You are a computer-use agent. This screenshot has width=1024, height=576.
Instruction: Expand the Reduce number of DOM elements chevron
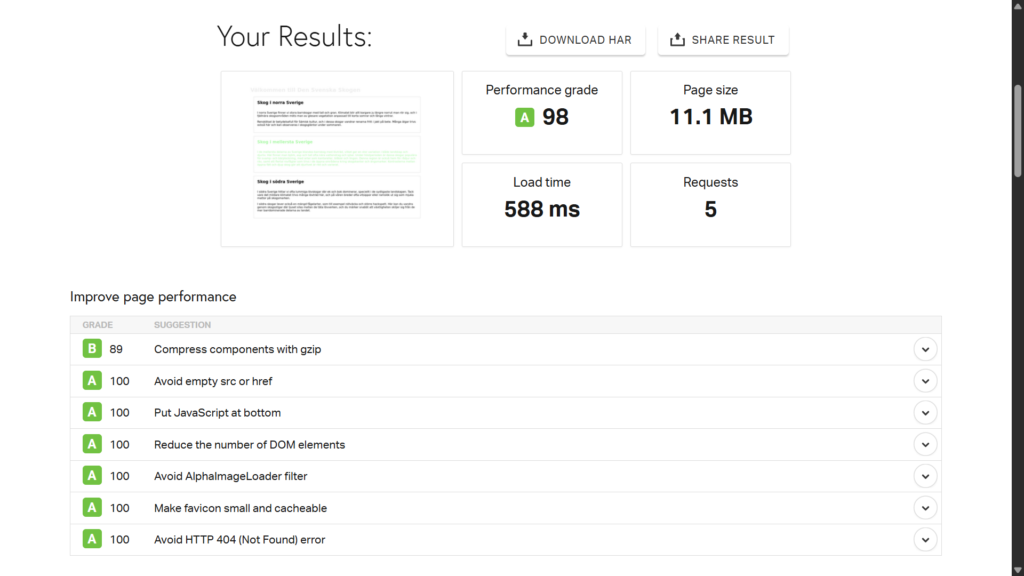(925, 445)
